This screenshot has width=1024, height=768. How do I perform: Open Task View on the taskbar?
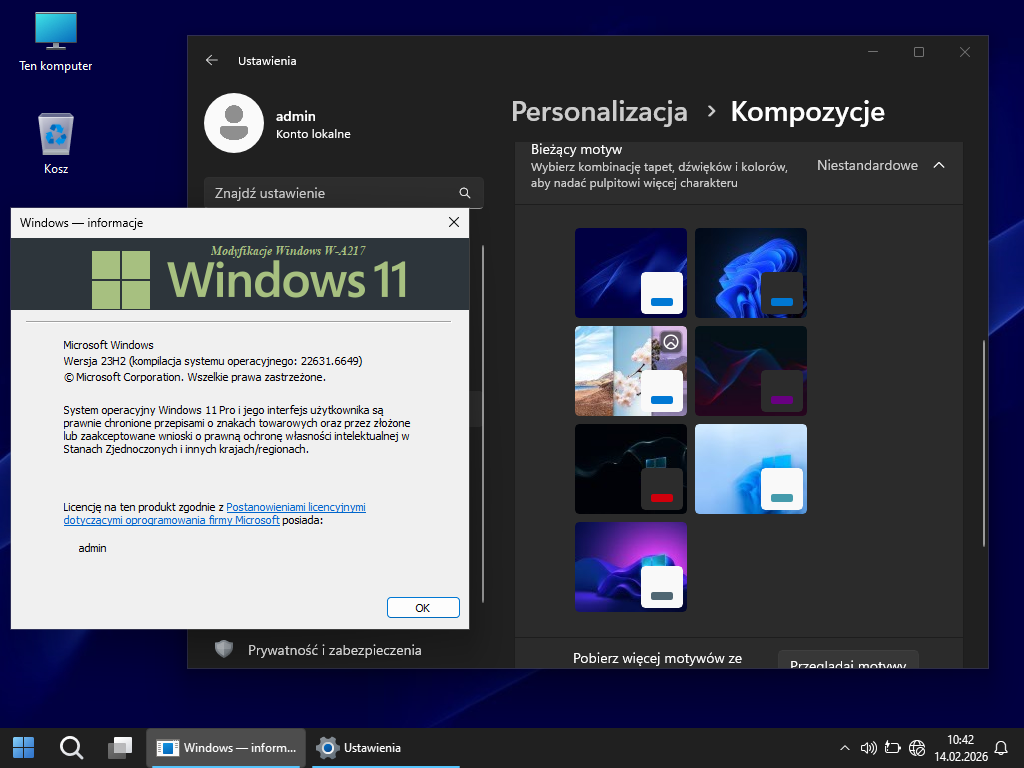(x=120, y=747)
